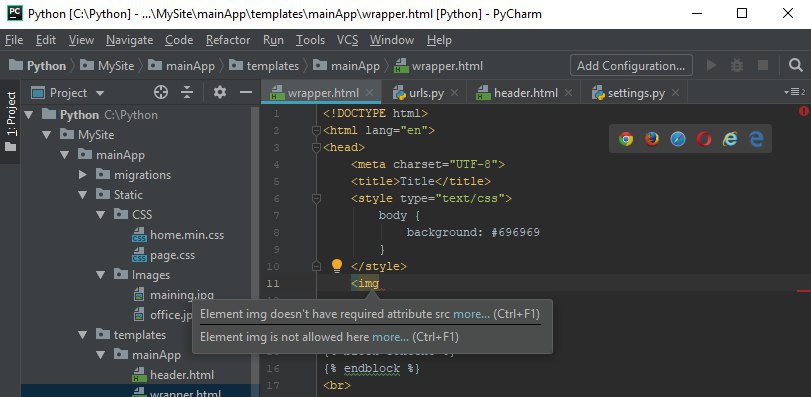Collapse the Static folder
This screenshot has height=397, width=811.
[x=83, y=195]
